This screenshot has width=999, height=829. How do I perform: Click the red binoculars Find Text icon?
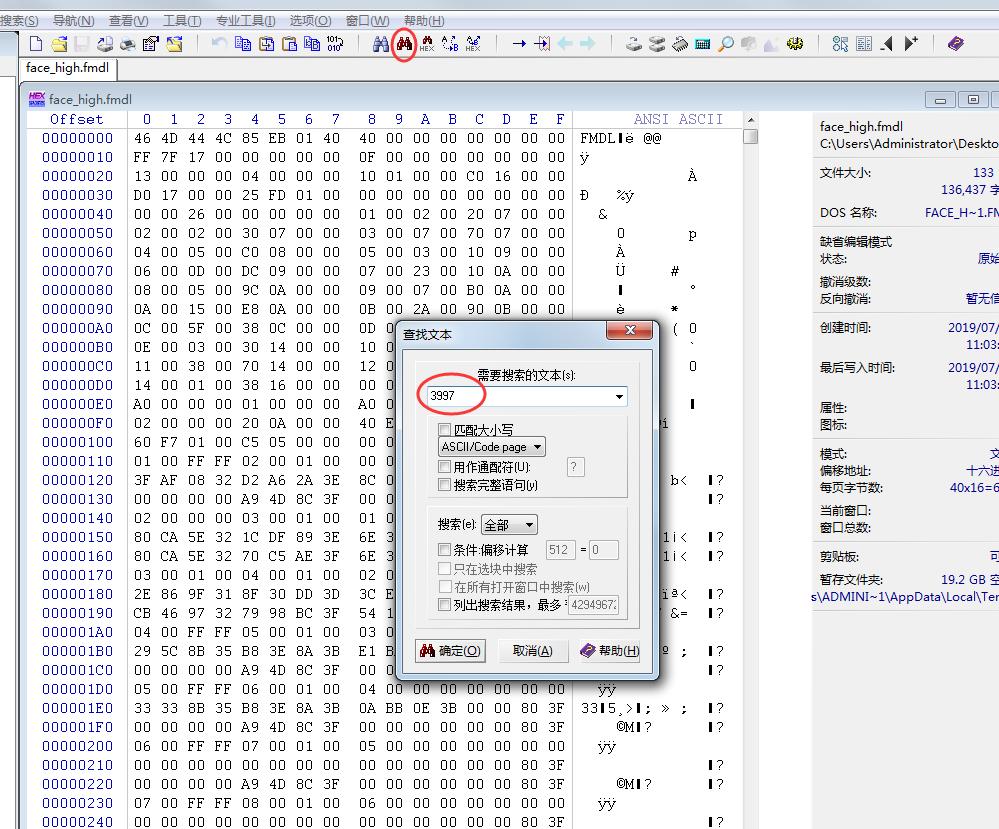point(404,44)
